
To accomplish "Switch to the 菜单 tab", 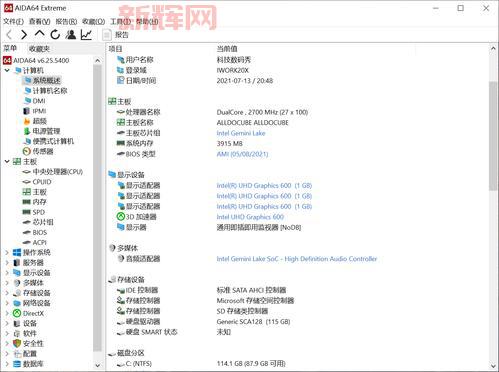I will (x=10, y=48).
